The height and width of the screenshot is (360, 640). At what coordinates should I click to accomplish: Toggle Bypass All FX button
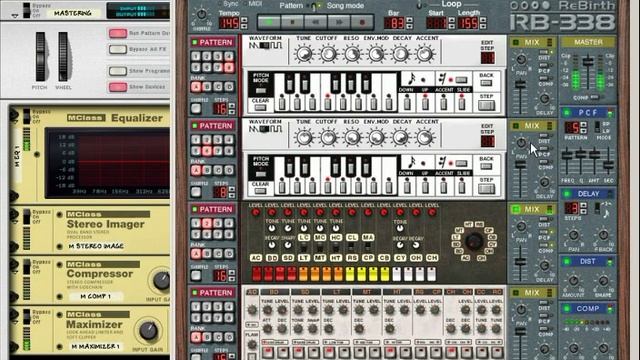118,49
